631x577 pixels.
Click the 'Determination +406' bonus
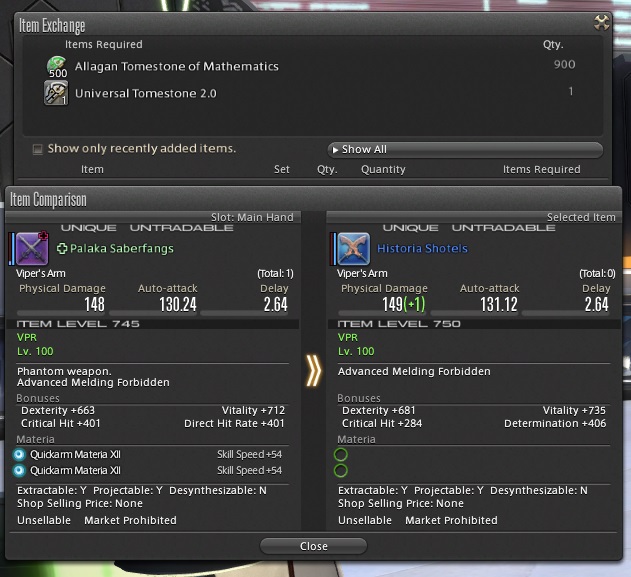point(555,423)
